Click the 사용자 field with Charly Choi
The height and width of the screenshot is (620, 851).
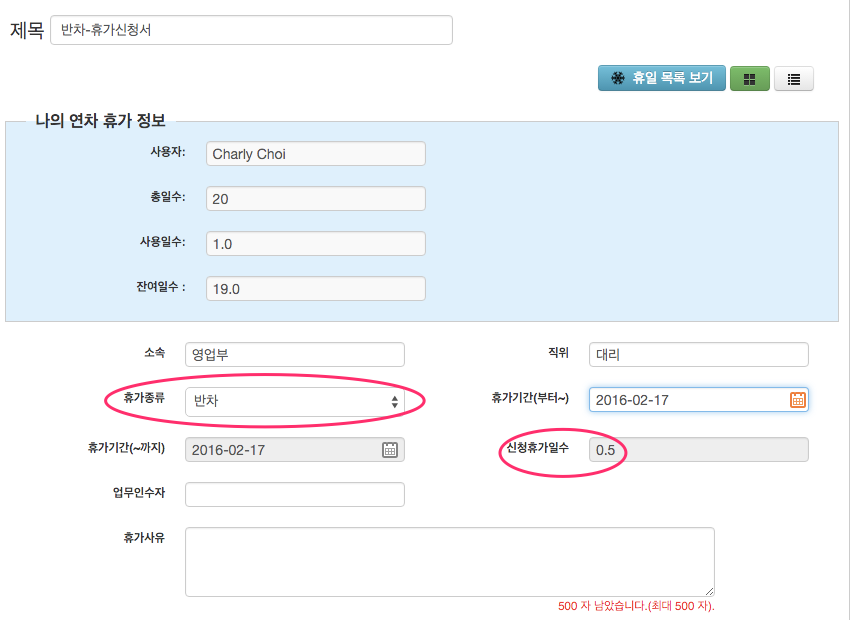(316, 154)
